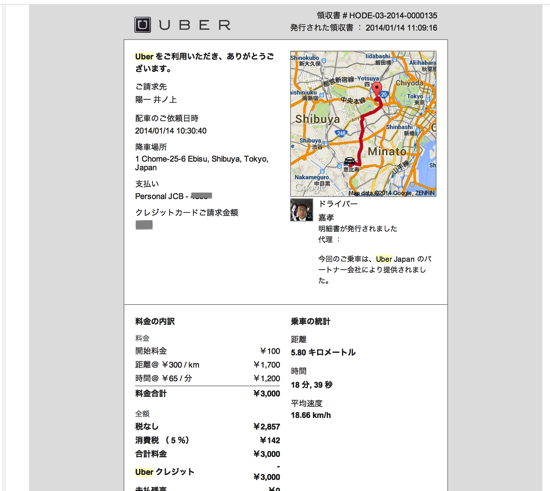Select the time charge ¥1,200
This screenshot has height=491, width=550.
coord(267,378)
